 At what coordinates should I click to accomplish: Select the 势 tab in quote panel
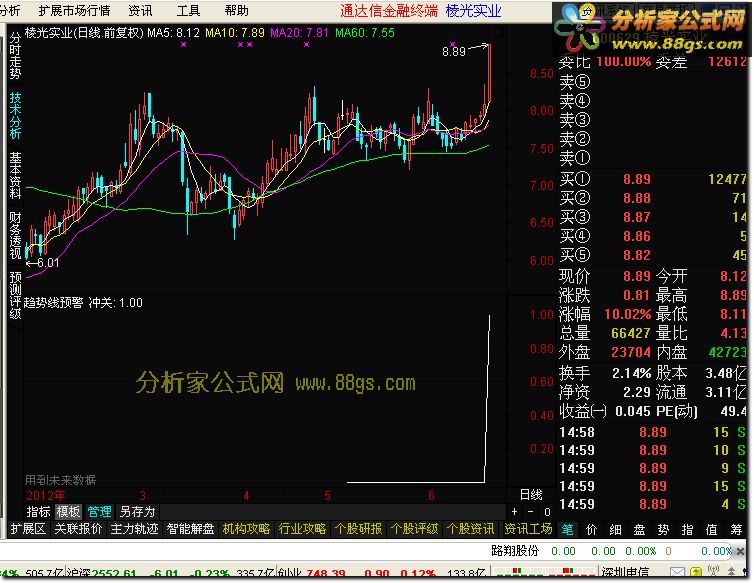point(664,530)
